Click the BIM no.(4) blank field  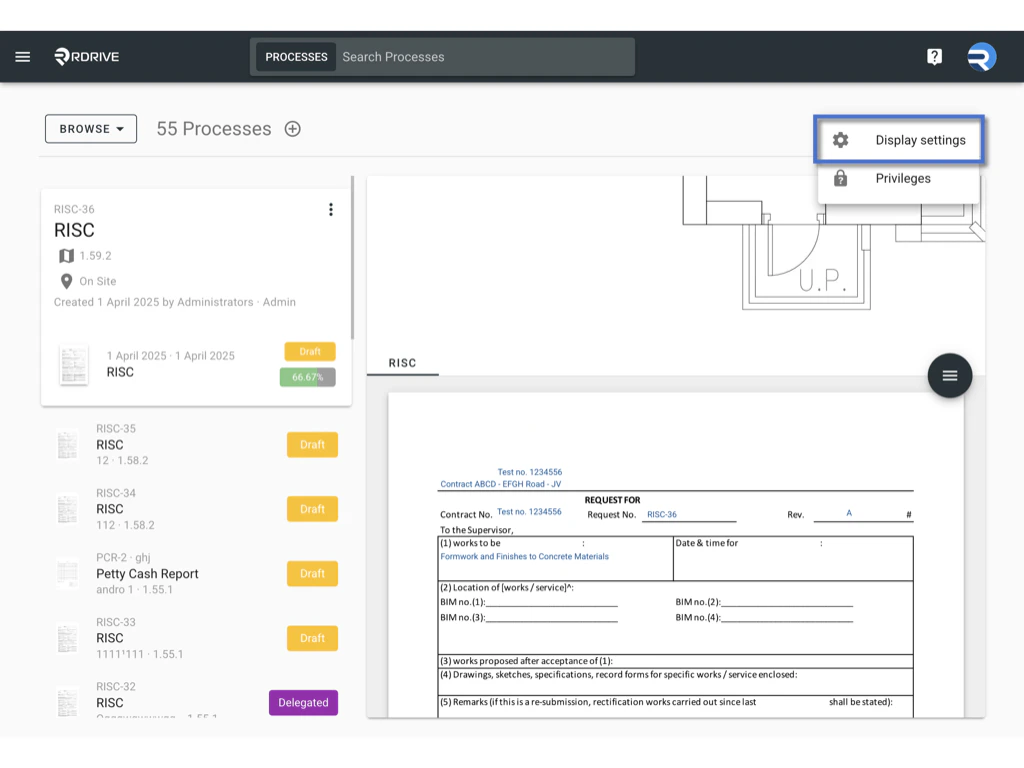(787, 618)
